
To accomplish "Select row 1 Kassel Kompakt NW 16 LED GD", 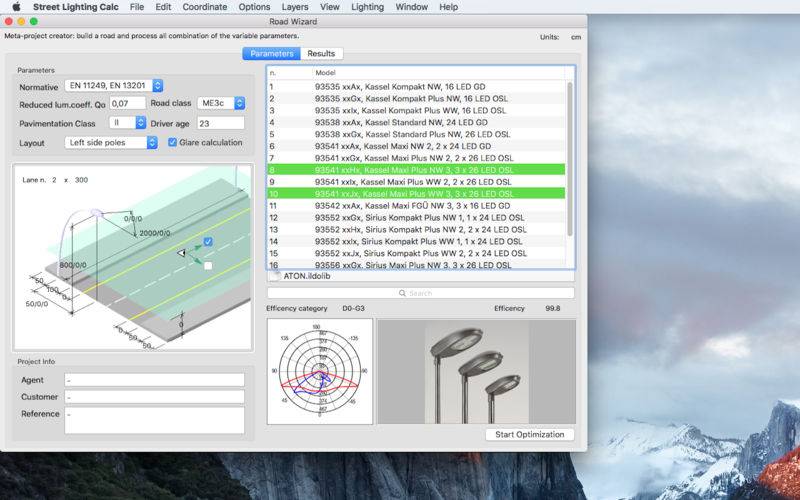I will coord(416,87).
